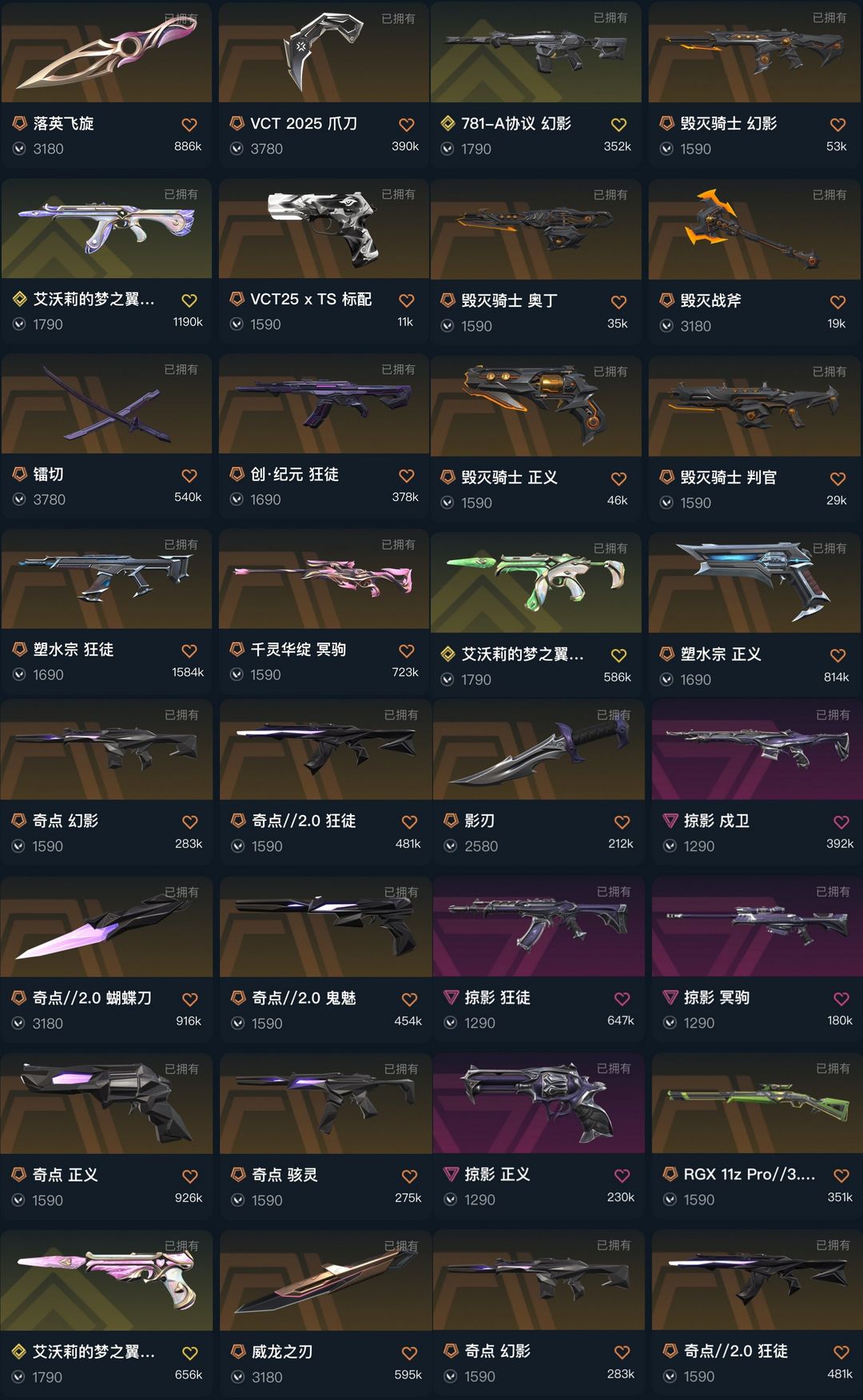Favorite the 落英飞旋 skin with its heart icon
The height and width of the screenshot is (1400, 863).
pyautogui.click(x=189, y=125)
